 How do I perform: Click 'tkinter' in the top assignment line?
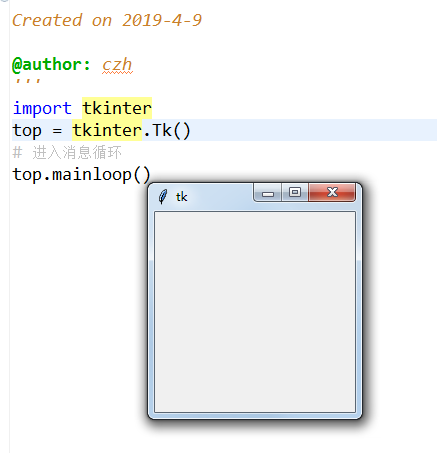pyautogui.click(x=107, y=130)
